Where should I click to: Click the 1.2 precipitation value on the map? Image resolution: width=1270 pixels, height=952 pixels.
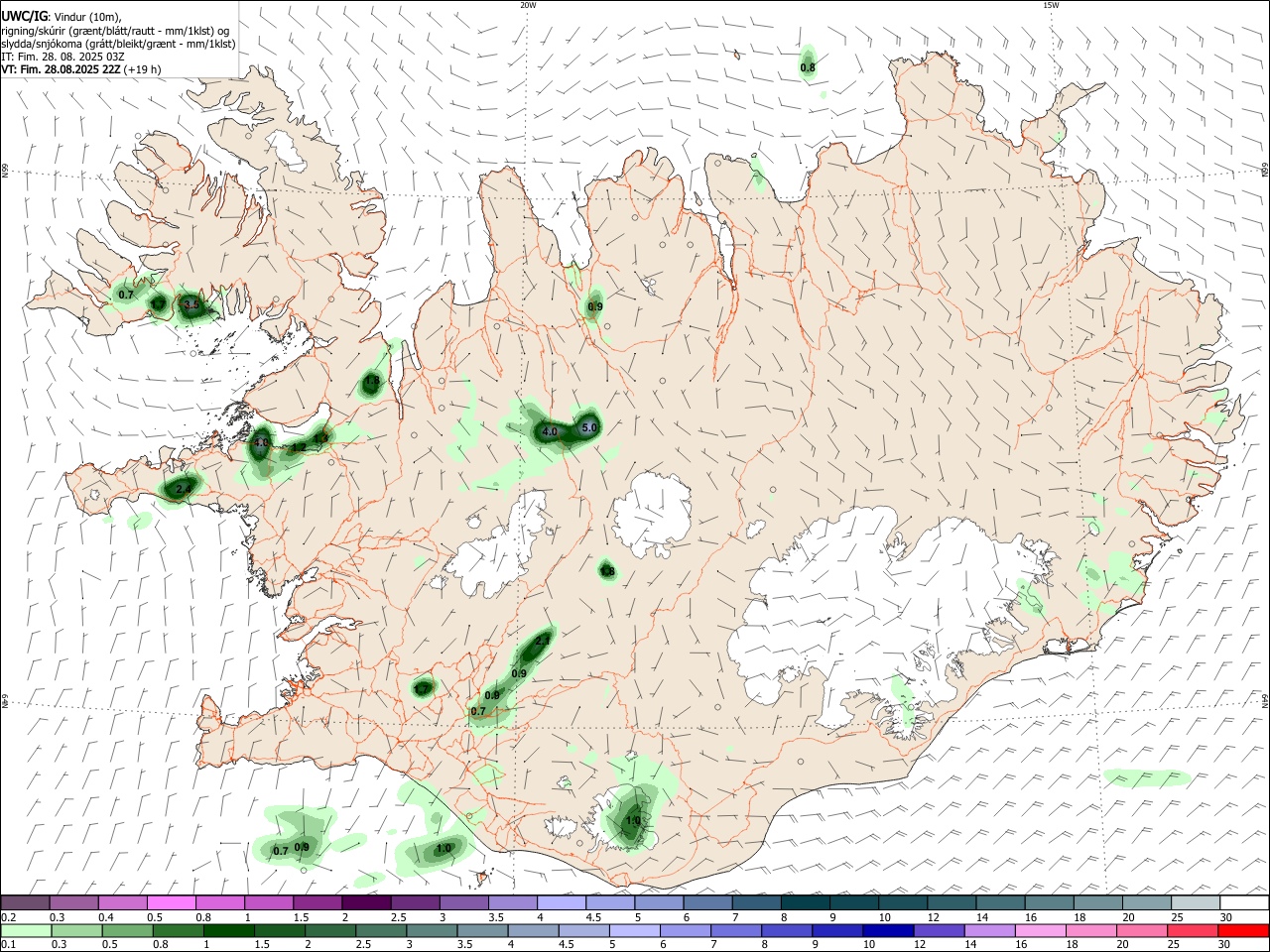[299, 448]
